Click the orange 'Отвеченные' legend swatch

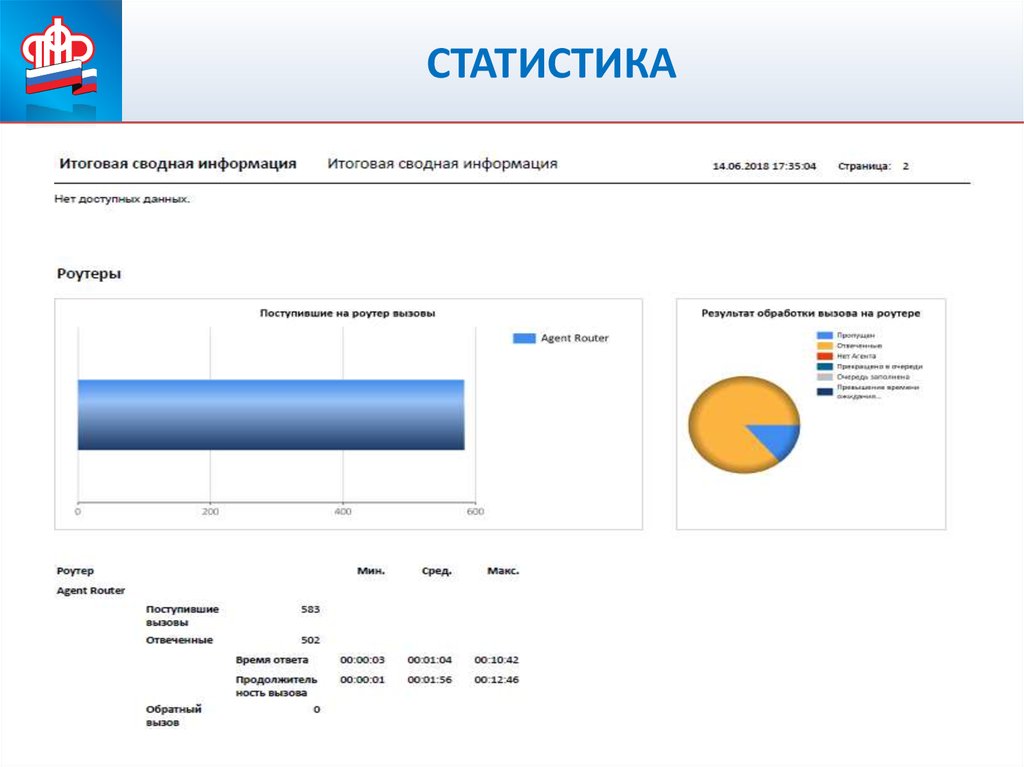click(825, 345)
